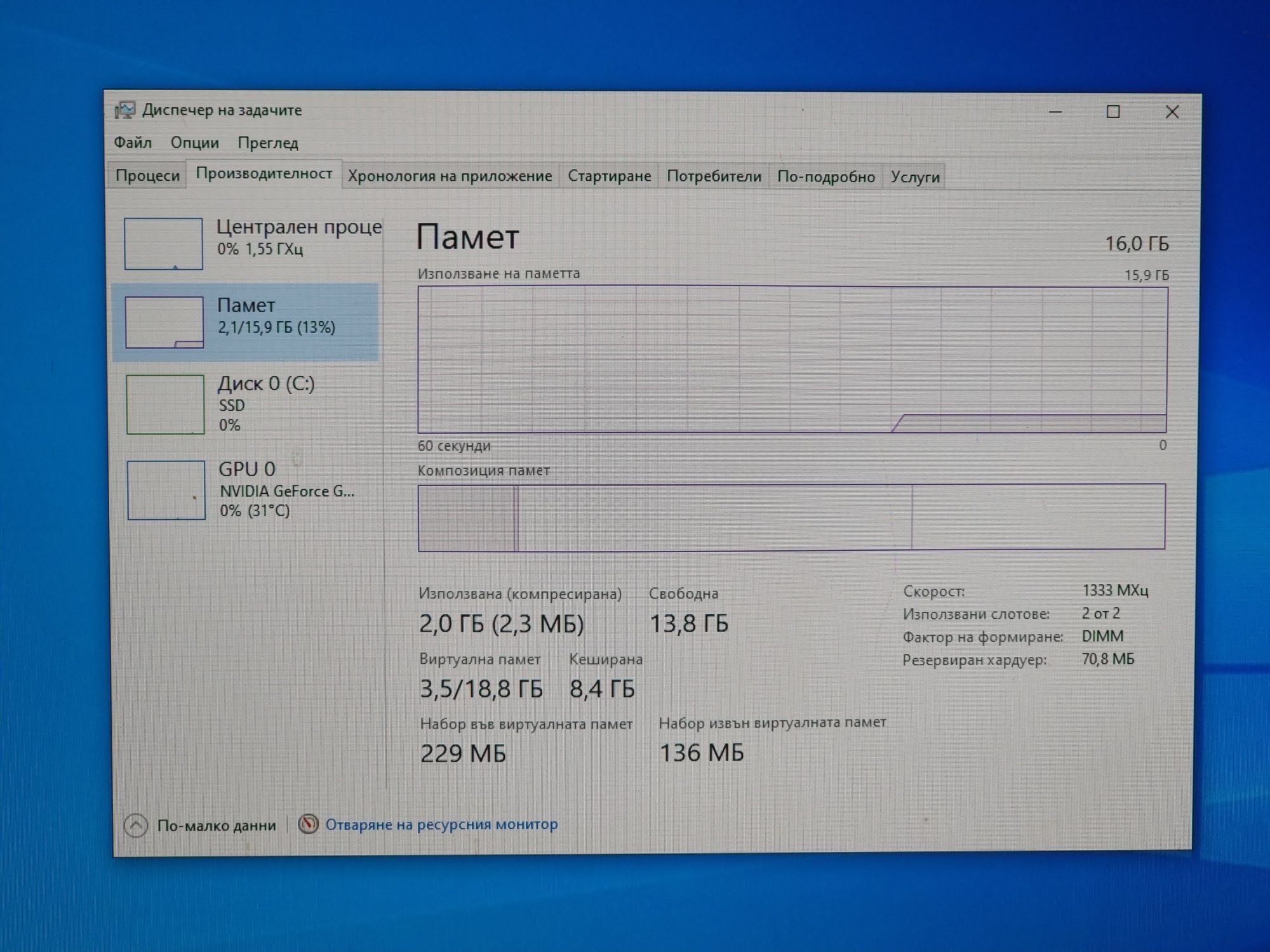Click the GPU 0 mini graph thumbnail
The height and width of the screenshot is (952, 1270).
(166, 490)
